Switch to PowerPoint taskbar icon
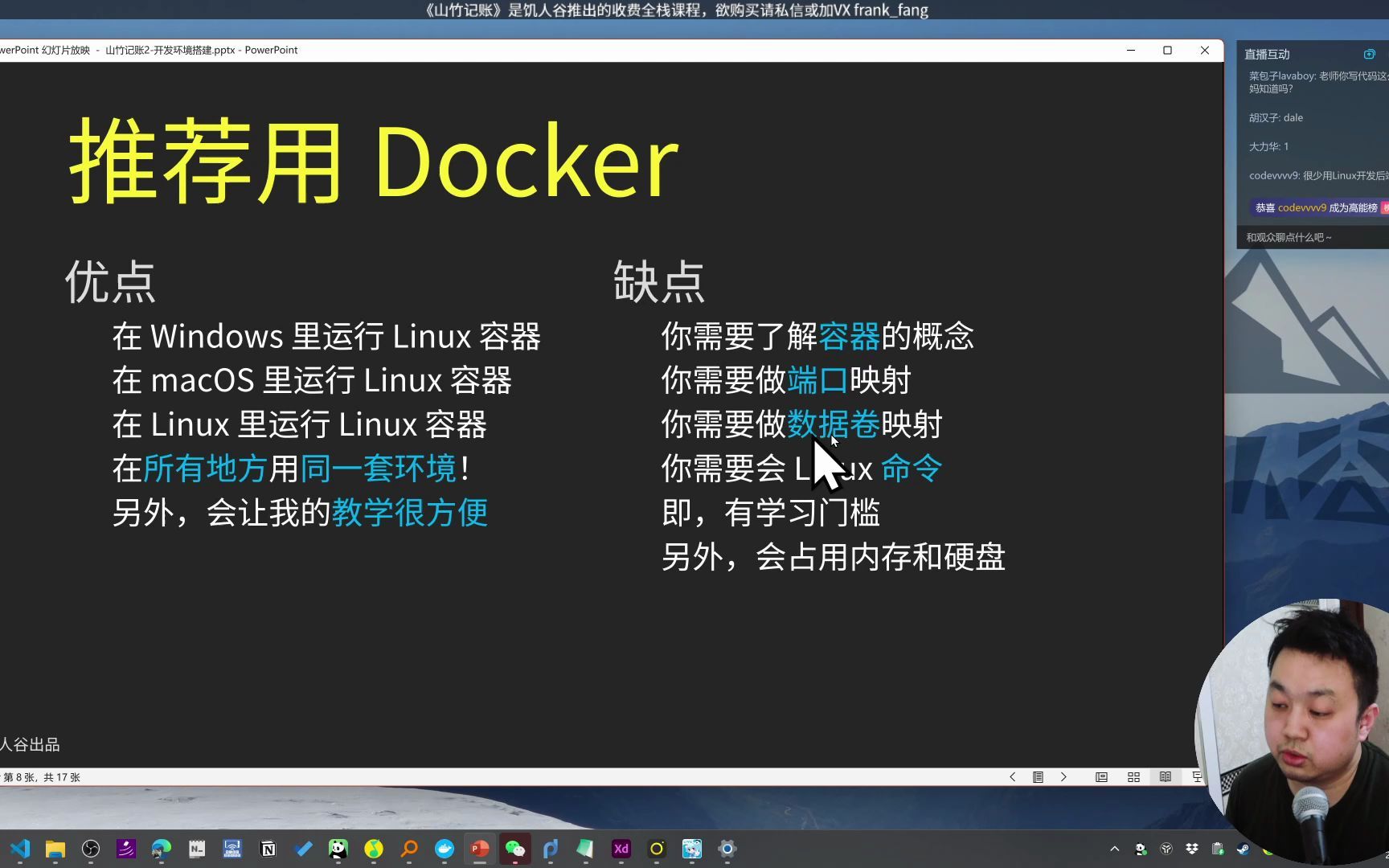Image resolution: width=1389 pixels, height=868 pixels. (x=480, y=849)
